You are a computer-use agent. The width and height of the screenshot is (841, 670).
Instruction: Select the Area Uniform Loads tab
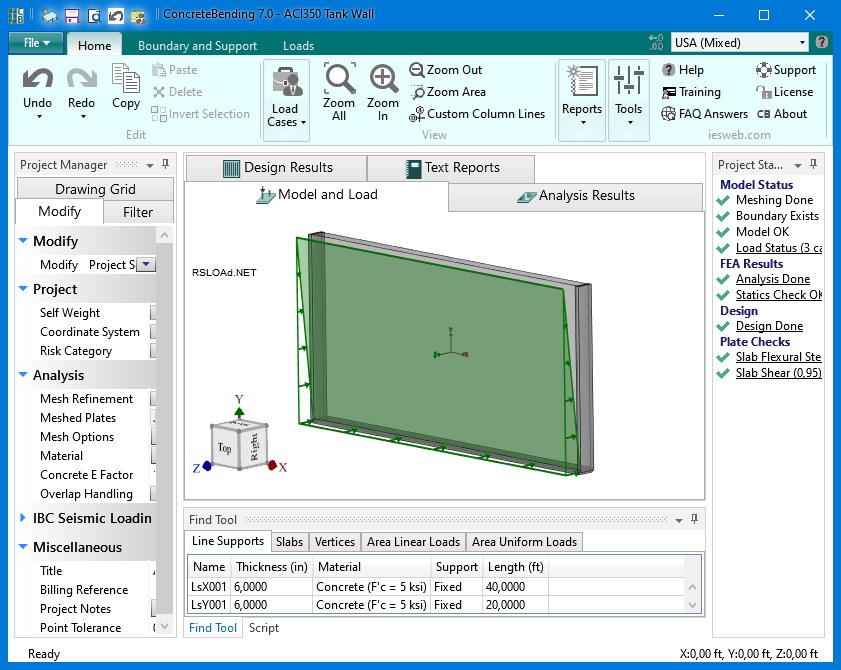tap(524, 541)
